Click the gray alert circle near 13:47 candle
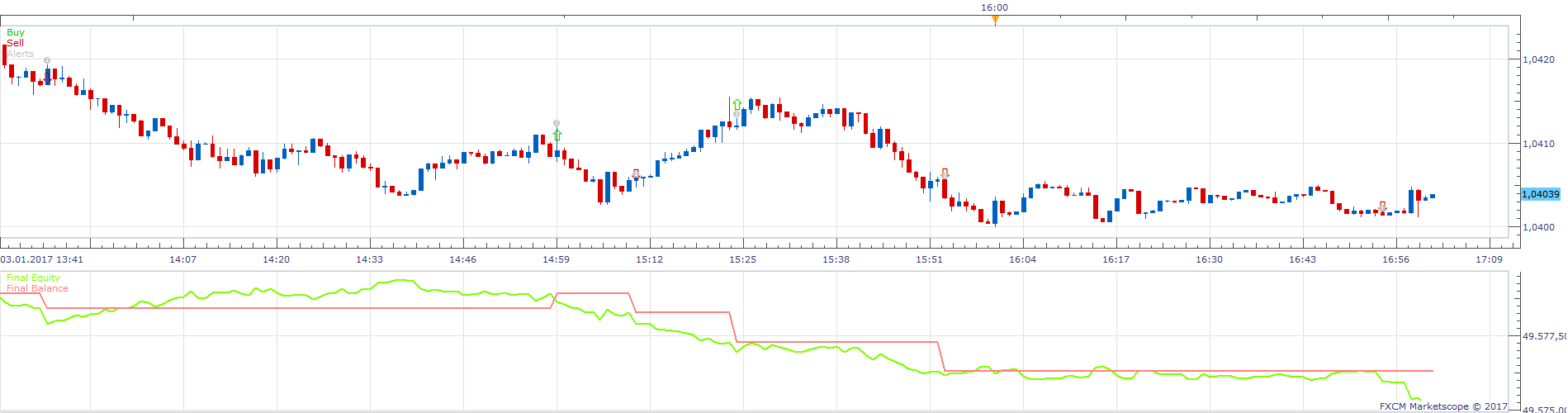Screen dimensions: 1568x413 point(47,60)
